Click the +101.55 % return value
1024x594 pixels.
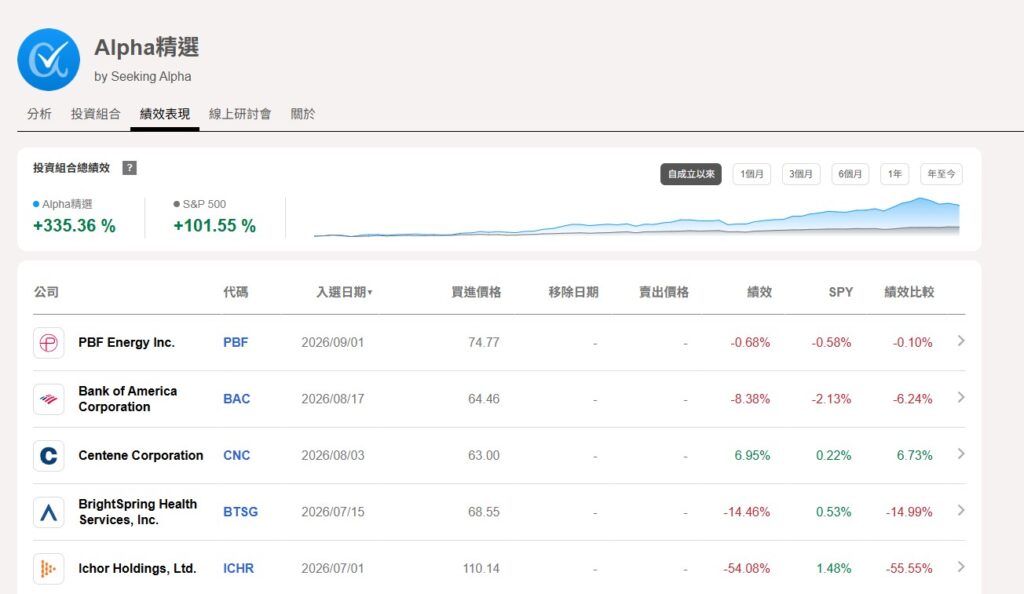tap(214, 226)
